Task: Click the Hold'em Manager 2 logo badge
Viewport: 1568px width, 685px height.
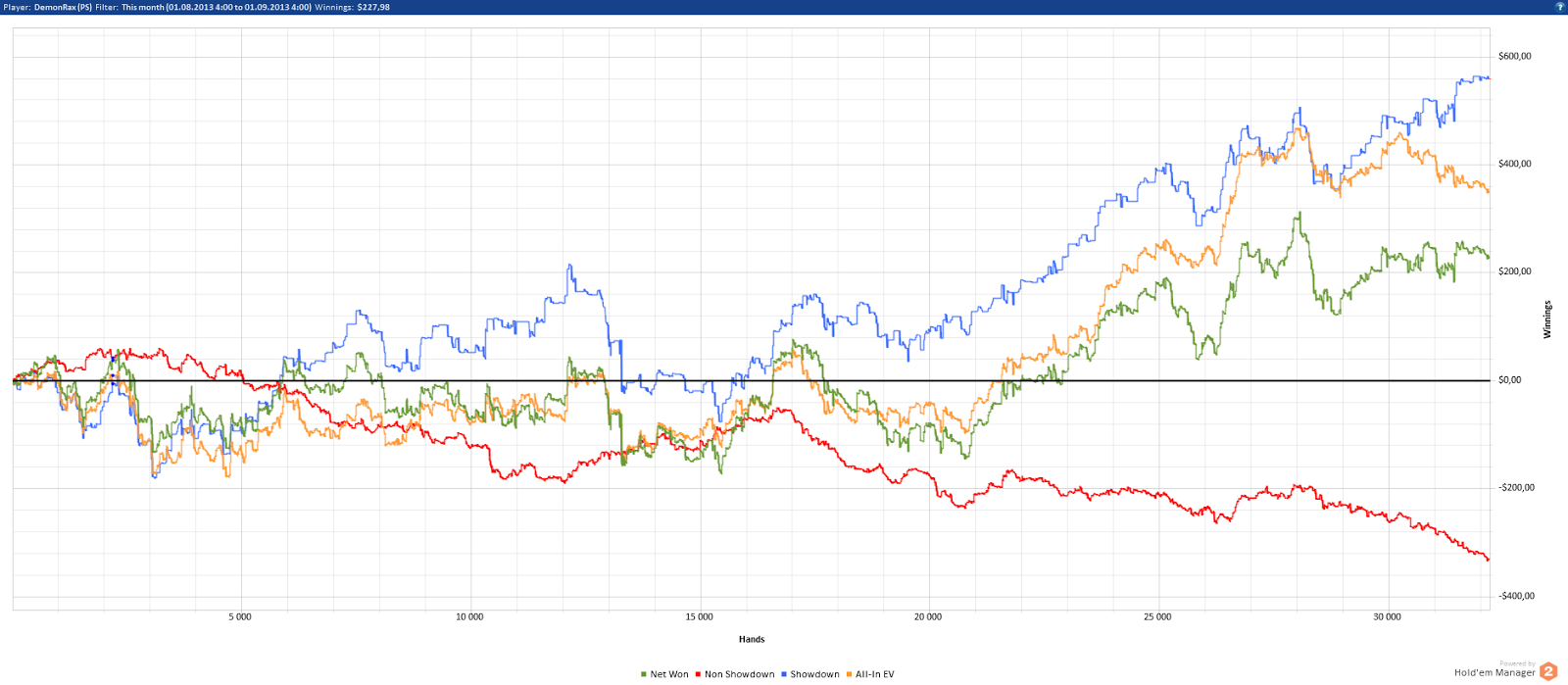Action: click(x=1548, y=671)
